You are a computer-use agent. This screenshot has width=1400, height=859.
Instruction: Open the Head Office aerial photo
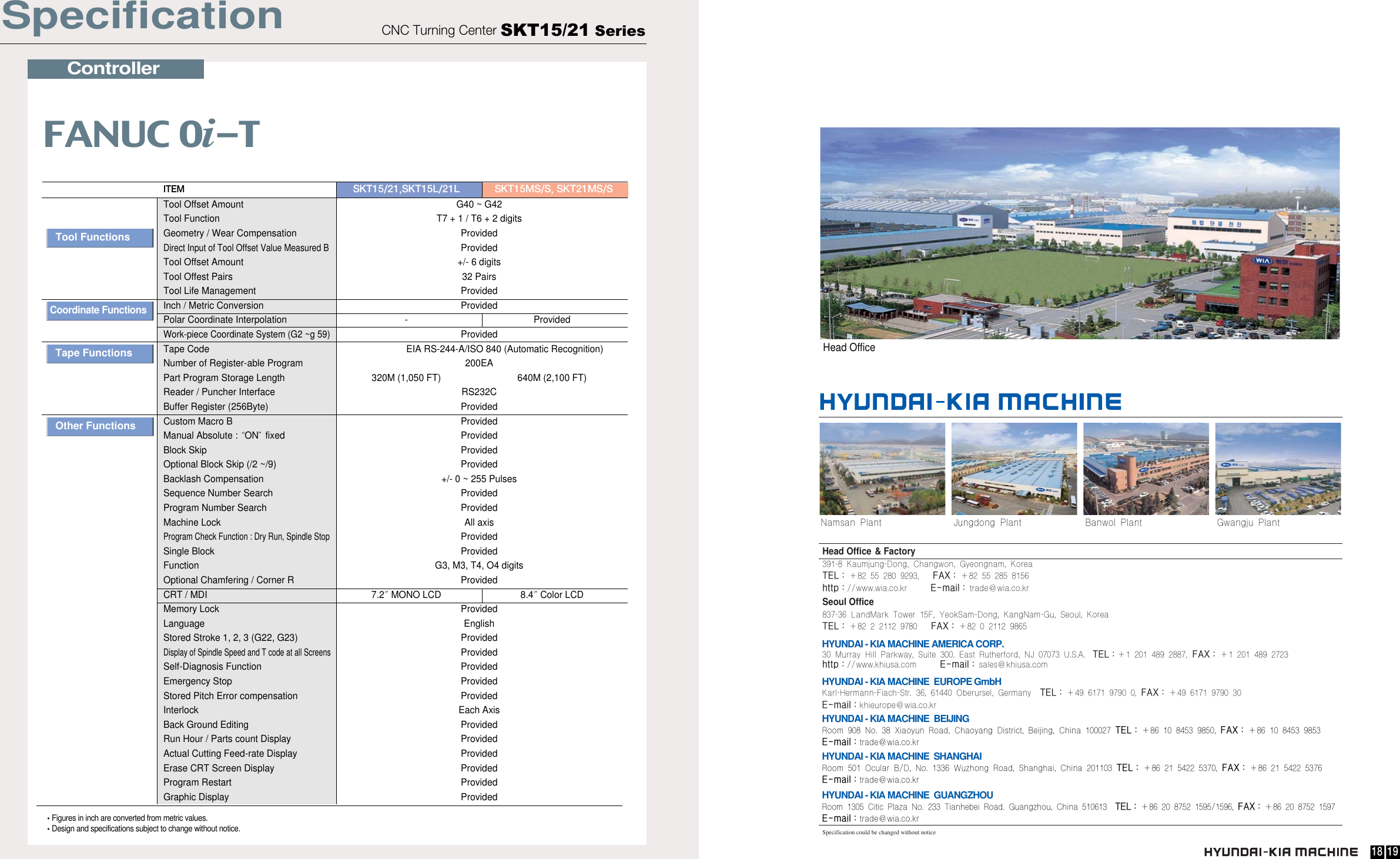(x=1080, y=233)
